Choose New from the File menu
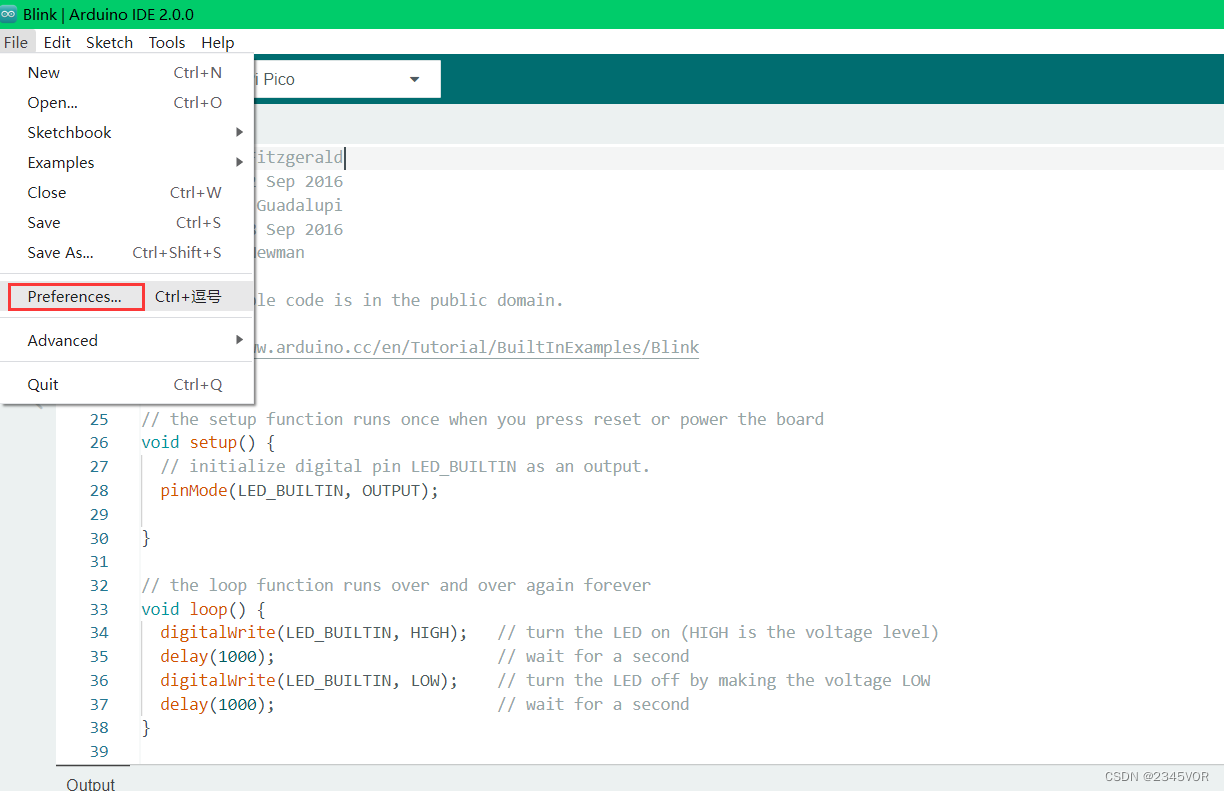Image resolution: width=1224 pixels, height=791 pixels. (127, 72)
